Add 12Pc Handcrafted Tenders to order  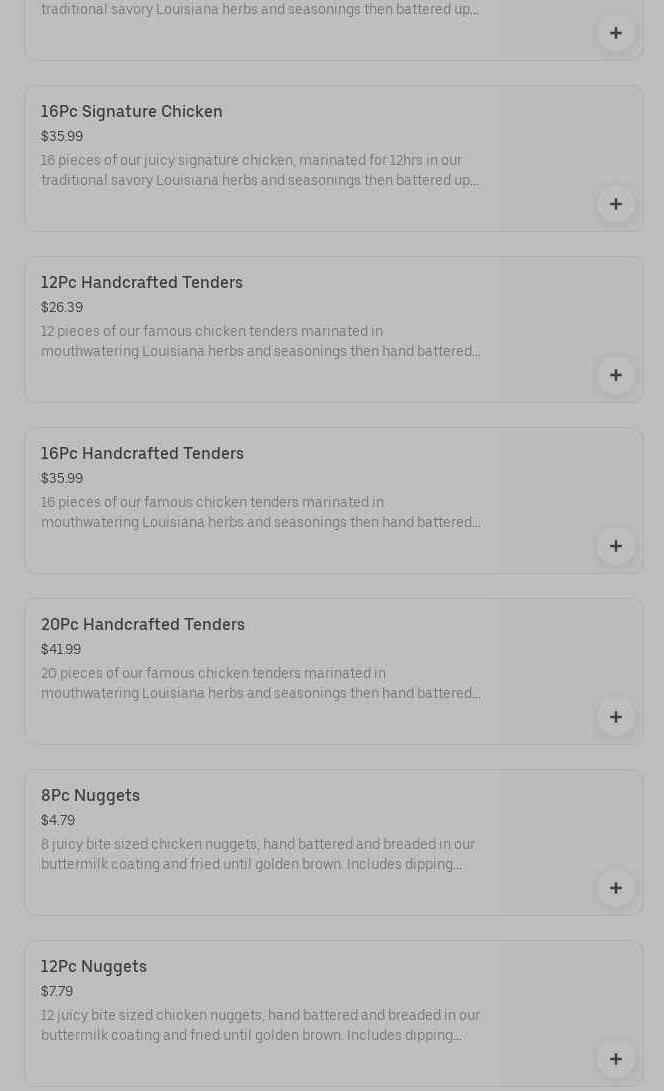pos(615,375)
